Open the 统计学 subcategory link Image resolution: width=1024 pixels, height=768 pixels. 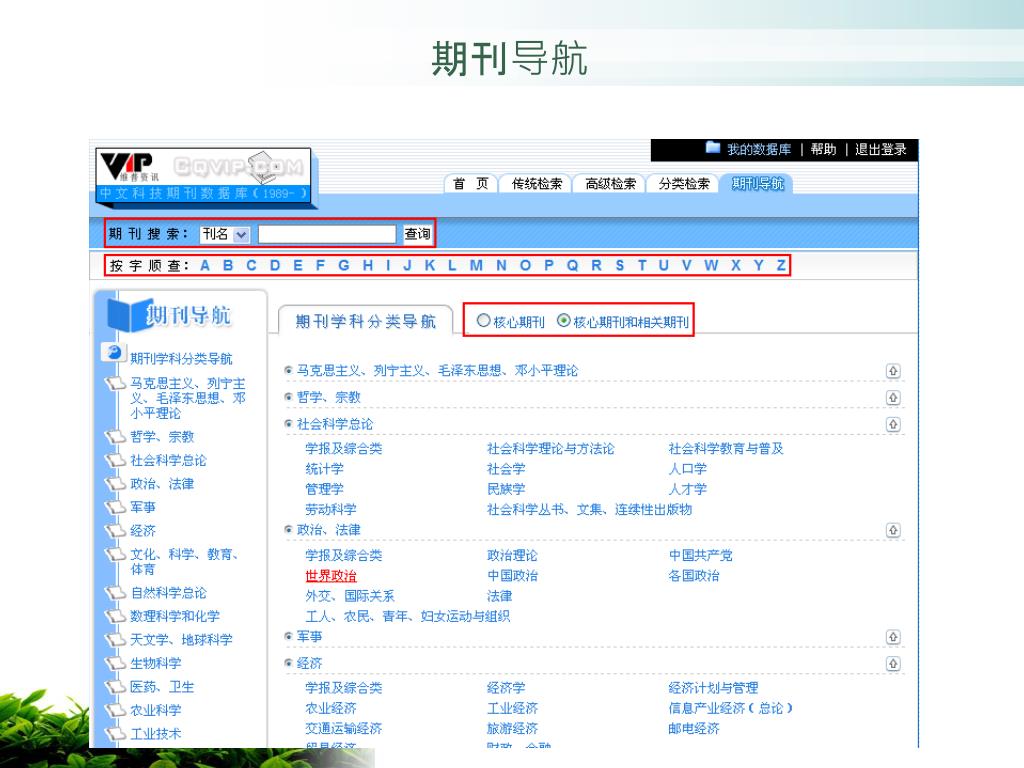(325, 469)
